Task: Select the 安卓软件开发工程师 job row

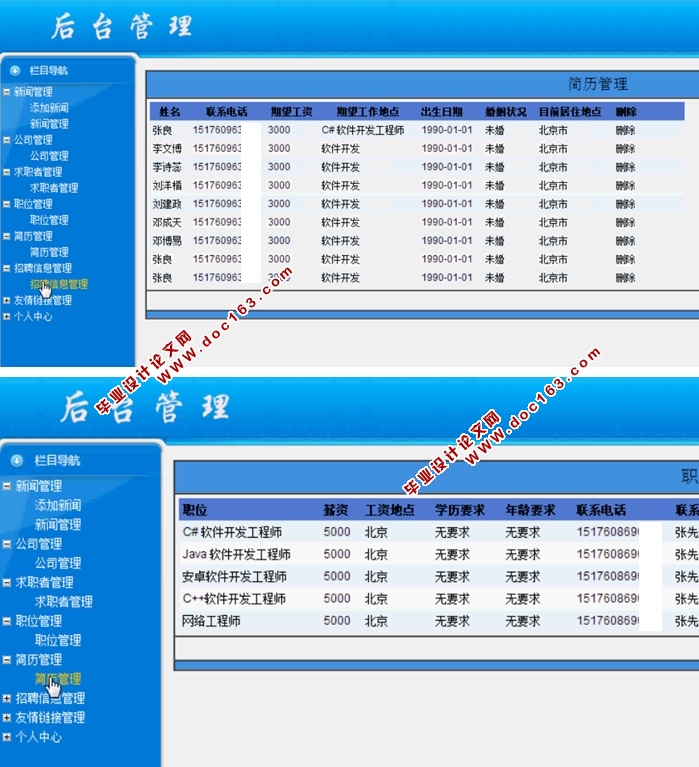Action: tap(439, 577)
